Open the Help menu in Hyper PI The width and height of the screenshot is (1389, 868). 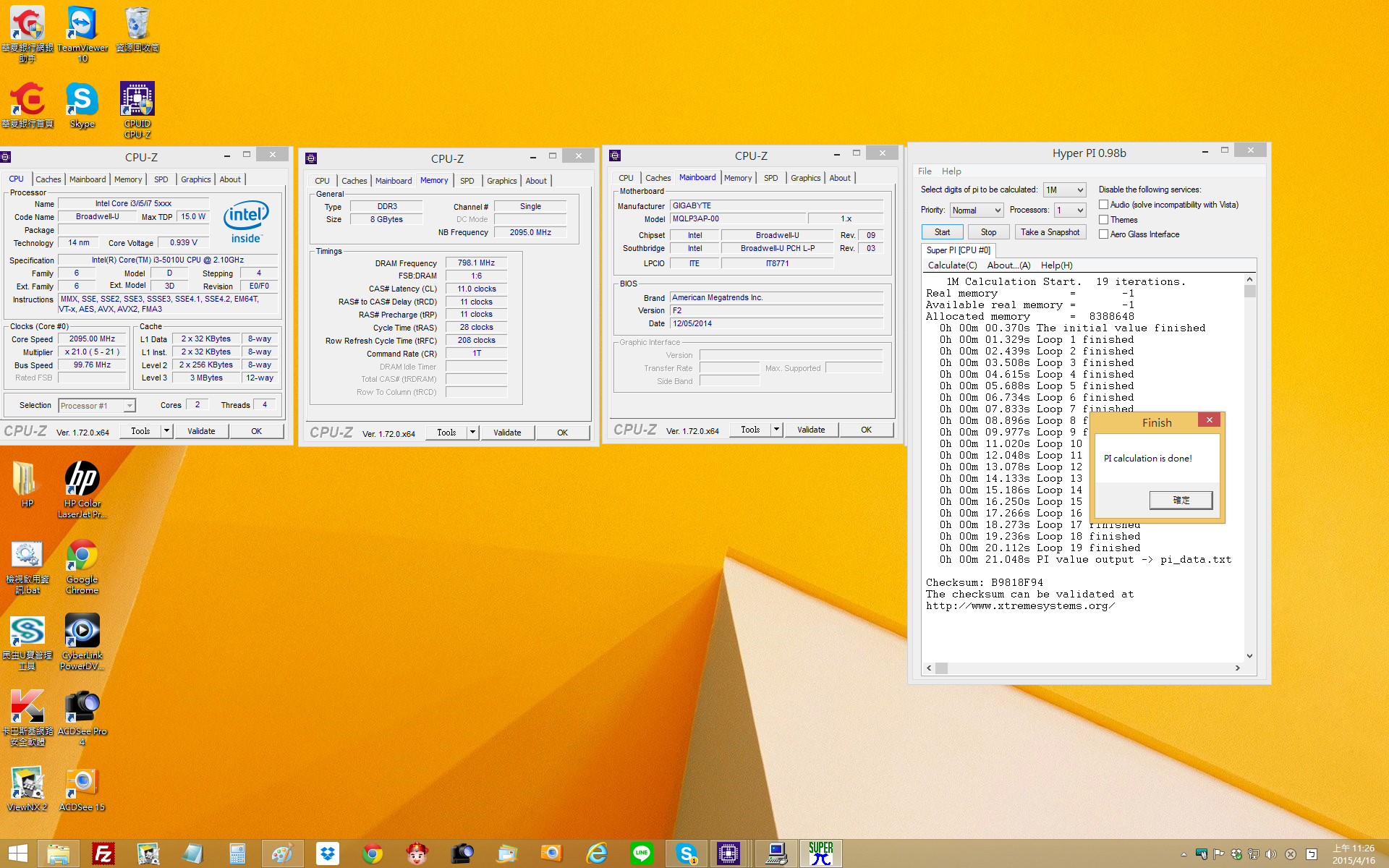point(951,171)
